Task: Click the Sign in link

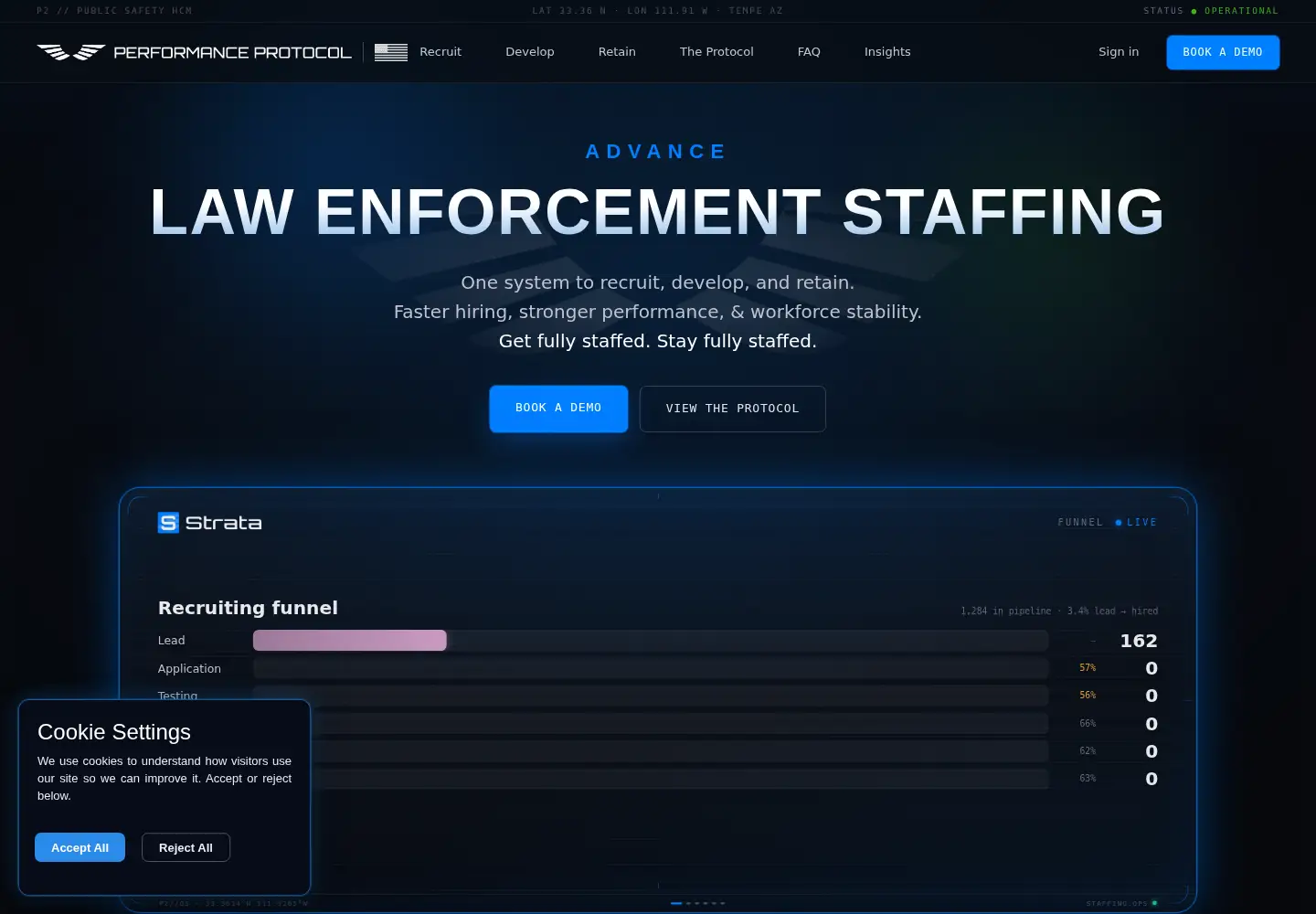Action: pyautogui.click(x=1119, y=52)
